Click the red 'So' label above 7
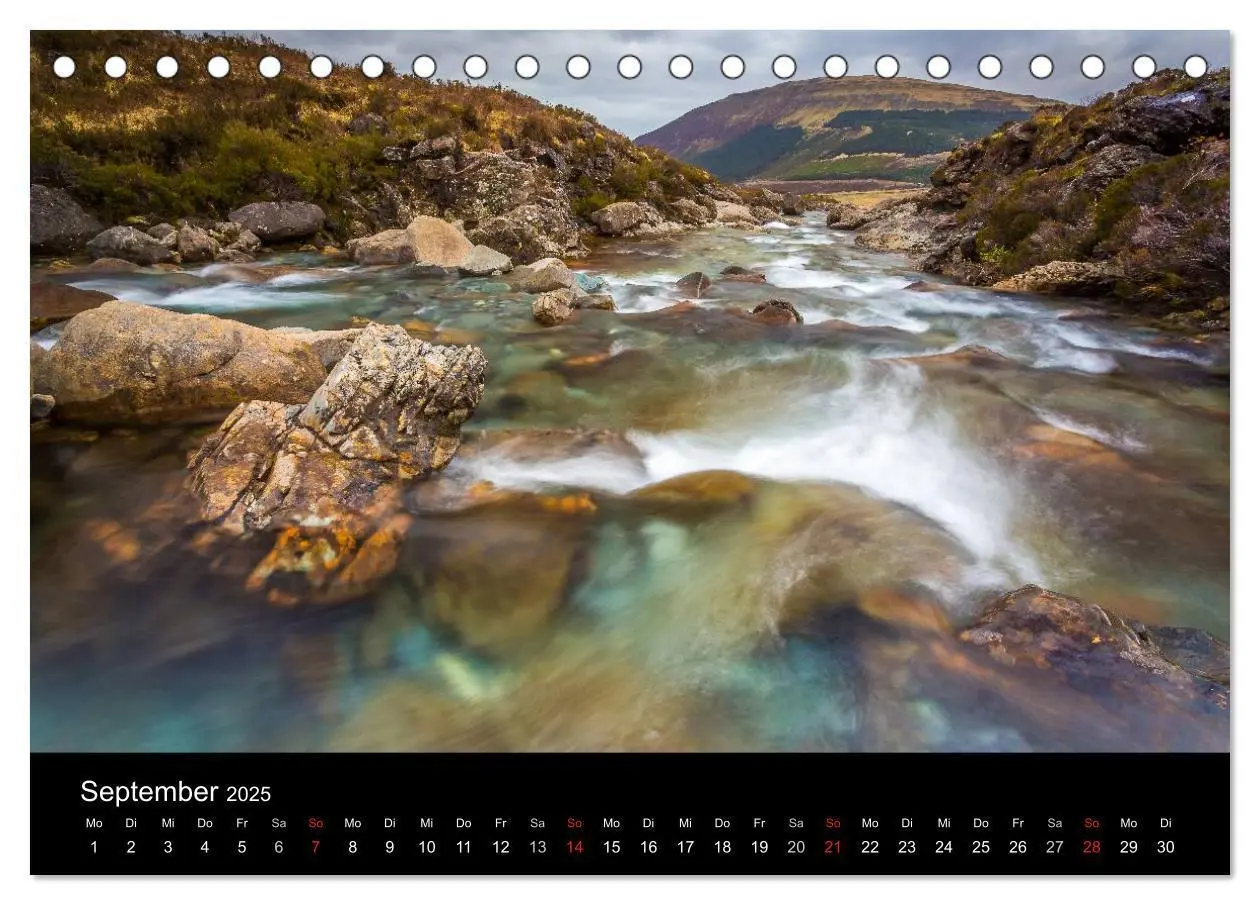The height and width of the screenshot is (905, 1260). (316, 823)
